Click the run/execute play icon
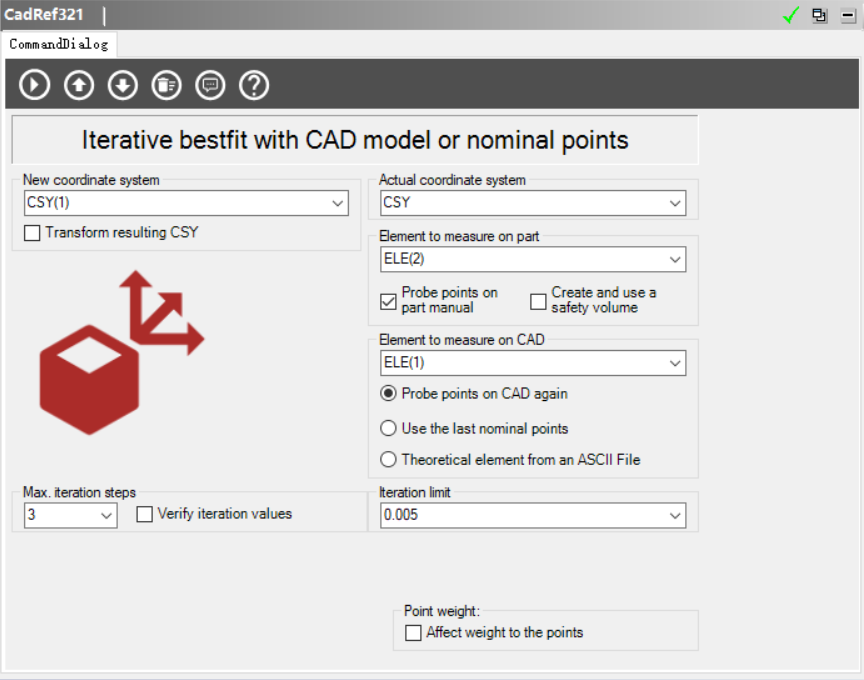This screenshot has height=680, width=864. click(x=34, y=85)
